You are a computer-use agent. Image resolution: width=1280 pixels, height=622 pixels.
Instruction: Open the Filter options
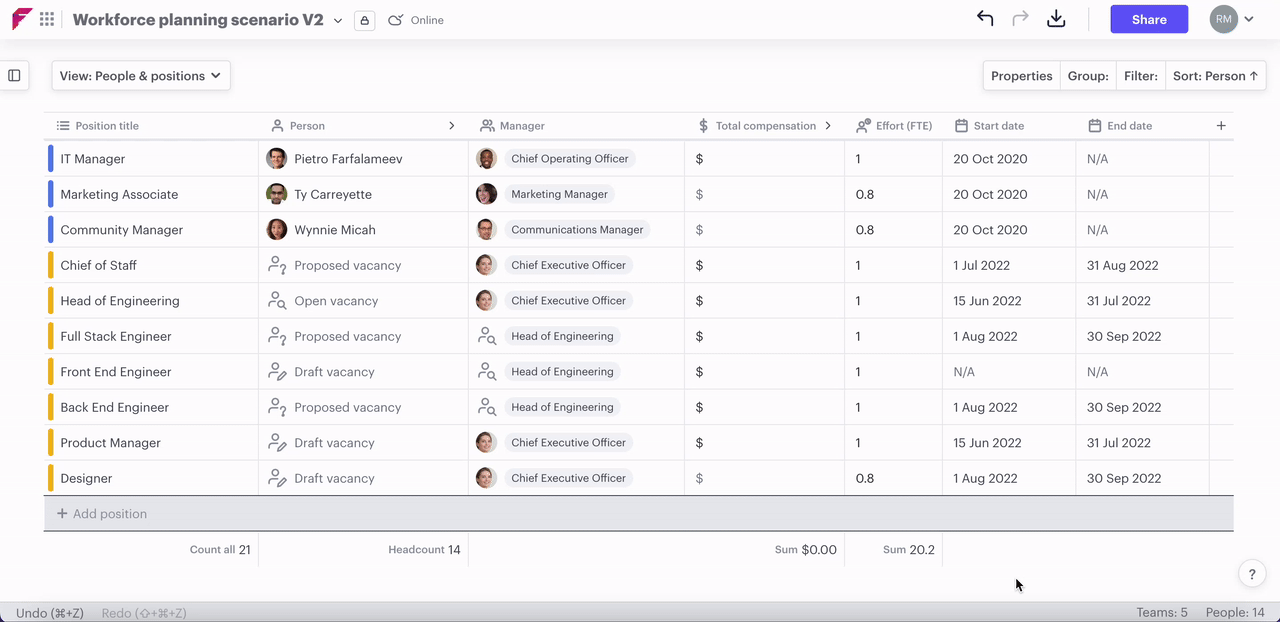coord(1140,76)
